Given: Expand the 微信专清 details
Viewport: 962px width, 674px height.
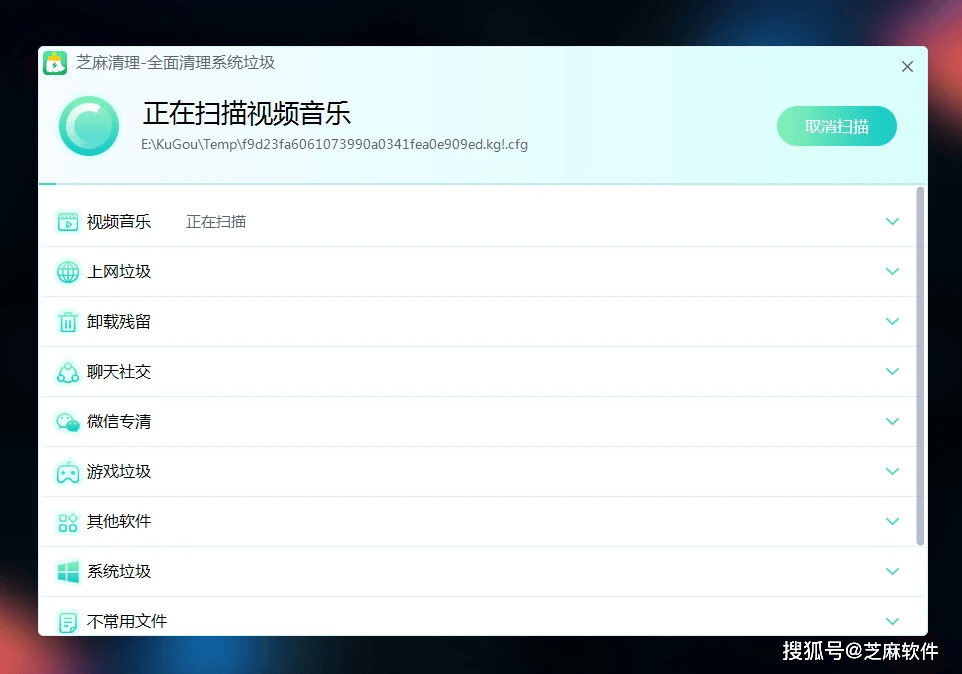Looking at the screenshot, I should click(892, 421).
